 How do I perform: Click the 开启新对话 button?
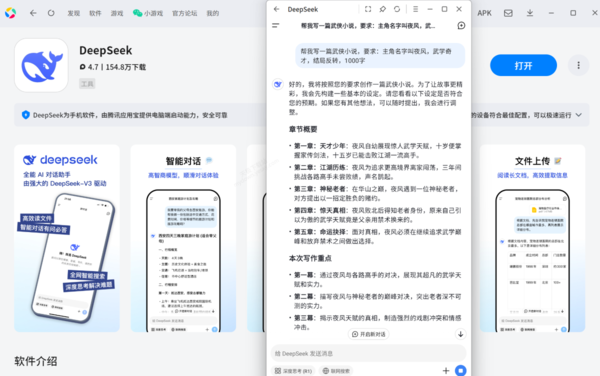pos(368,334)
